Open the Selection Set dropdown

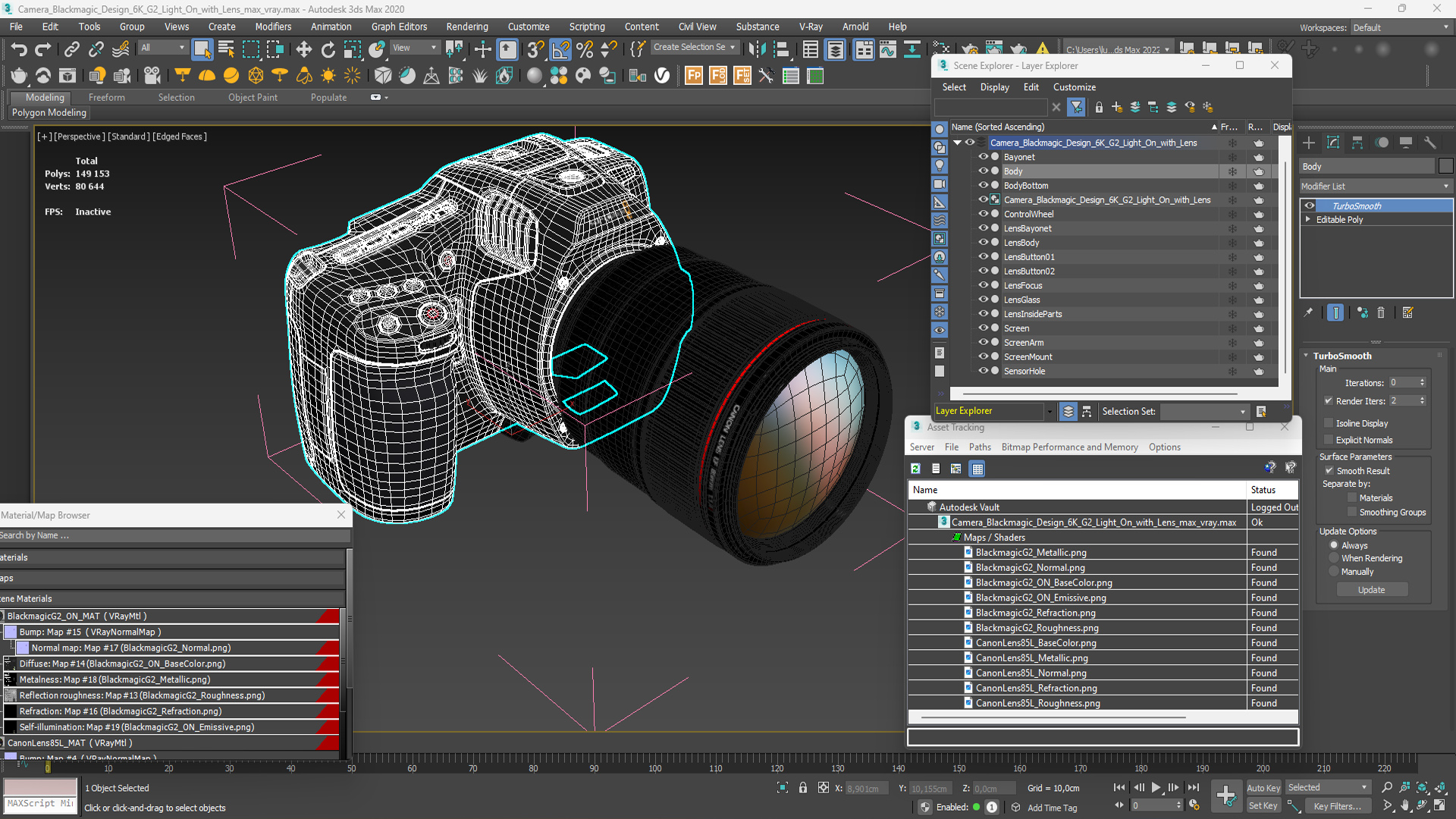pos(1204,411)
